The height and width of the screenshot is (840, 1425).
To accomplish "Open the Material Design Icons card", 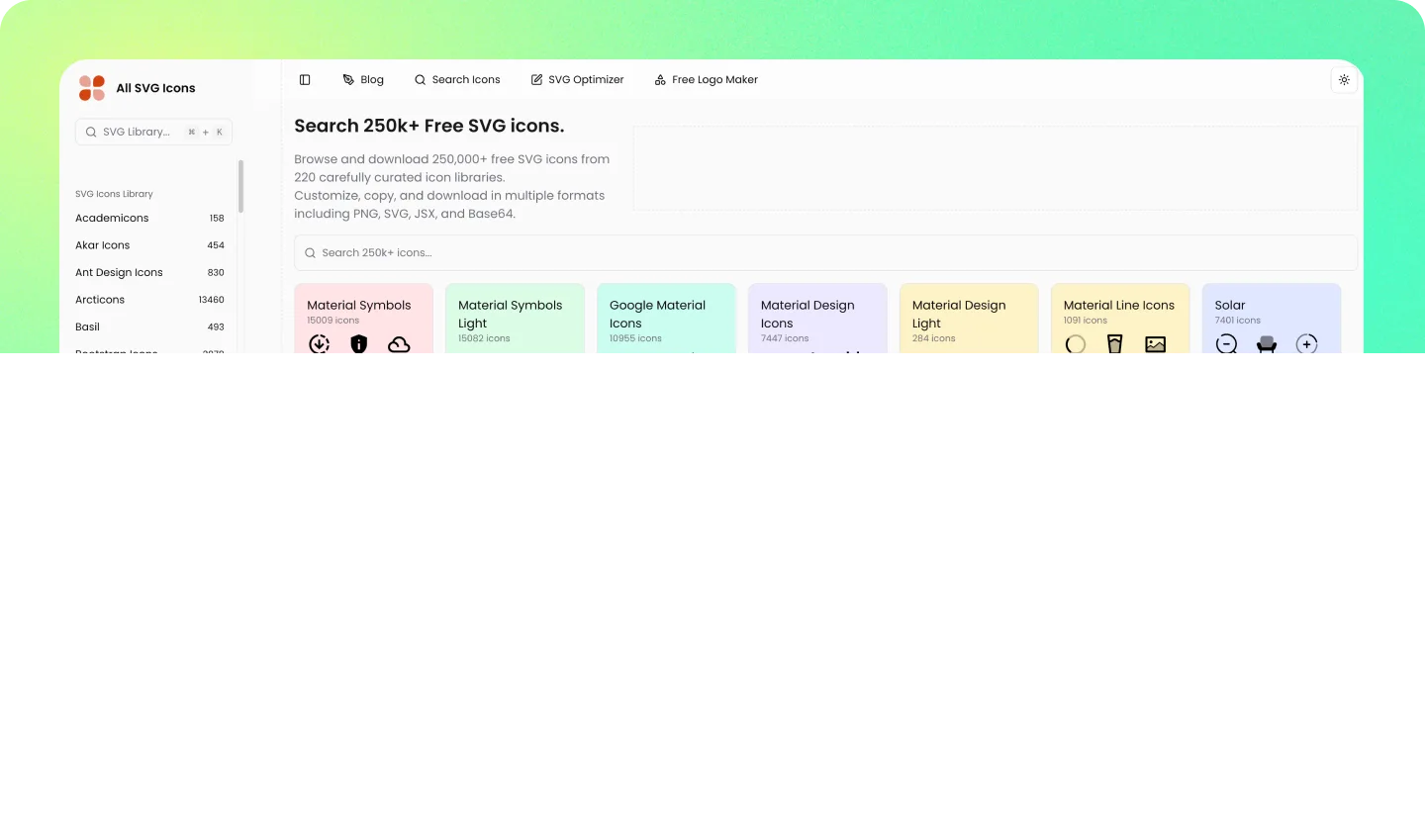I will coord(817,319).
